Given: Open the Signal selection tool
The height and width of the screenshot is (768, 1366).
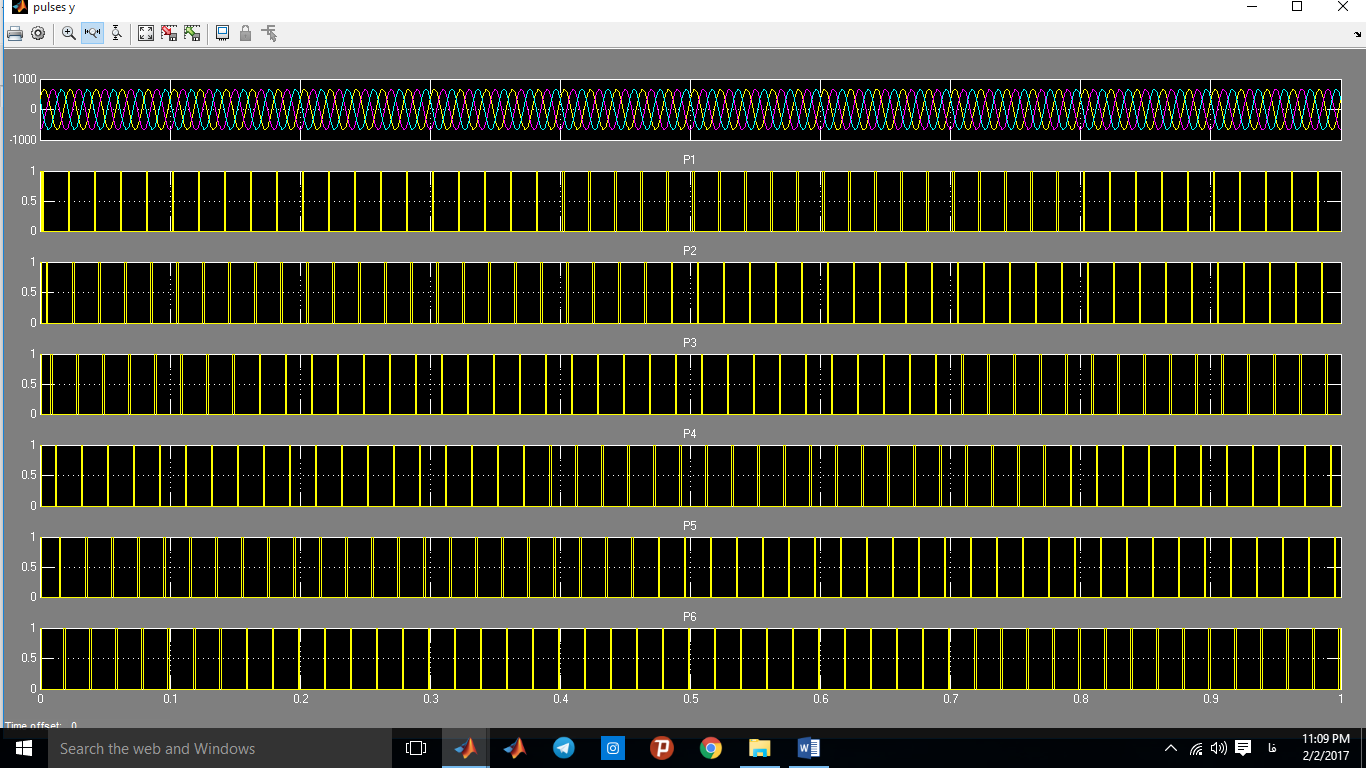Looking at the screenshot, I should [x=269, y=33].
